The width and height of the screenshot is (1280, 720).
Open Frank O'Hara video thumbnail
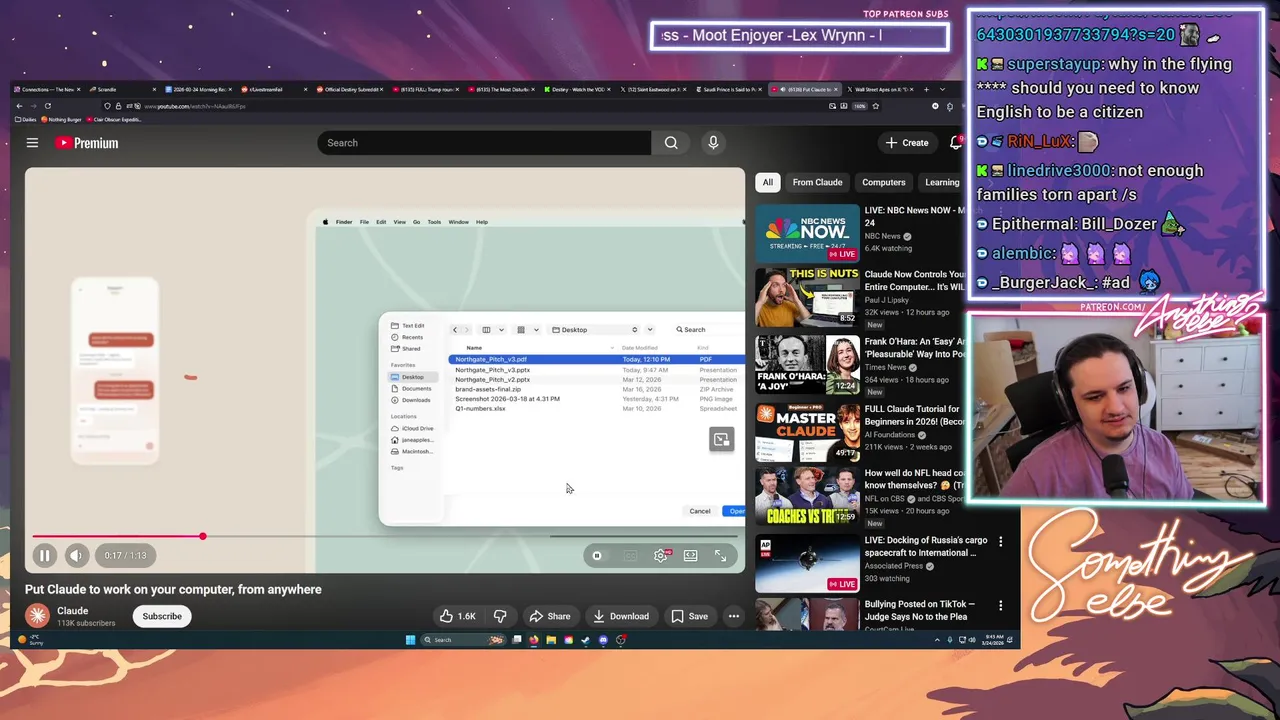807,364
